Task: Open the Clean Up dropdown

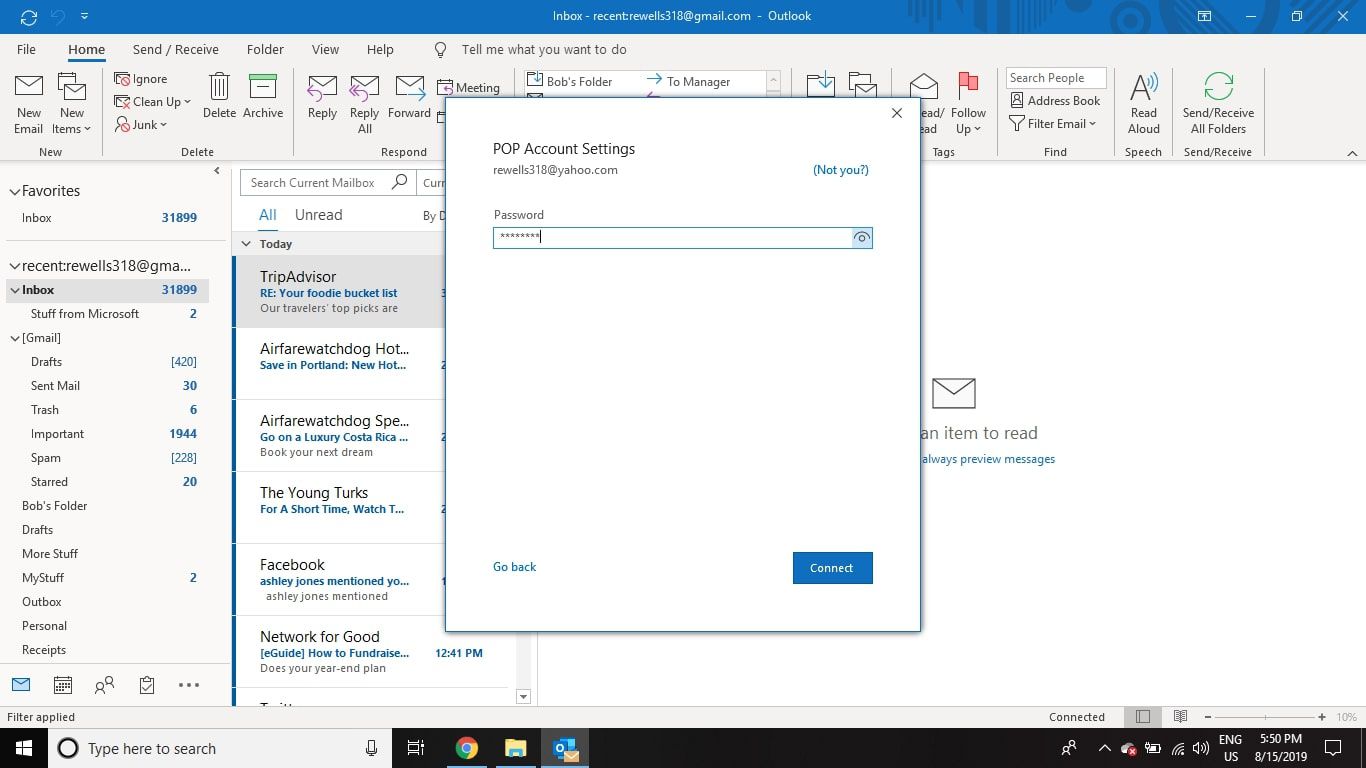Action: click(x=152, y=102)
